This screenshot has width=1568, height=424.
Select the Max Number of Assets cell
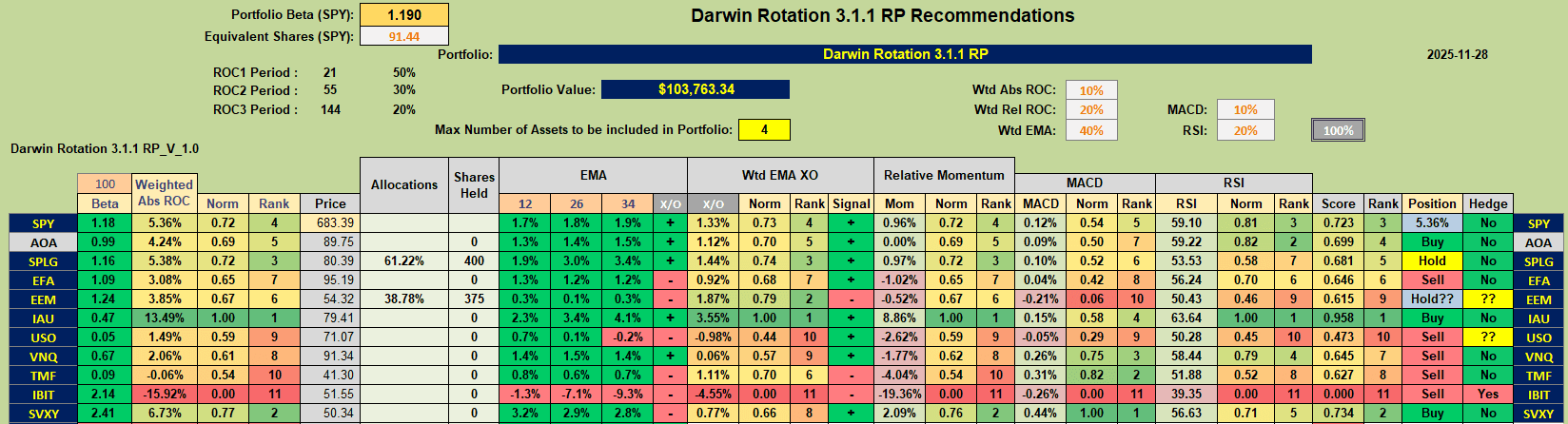click(764, 129)
